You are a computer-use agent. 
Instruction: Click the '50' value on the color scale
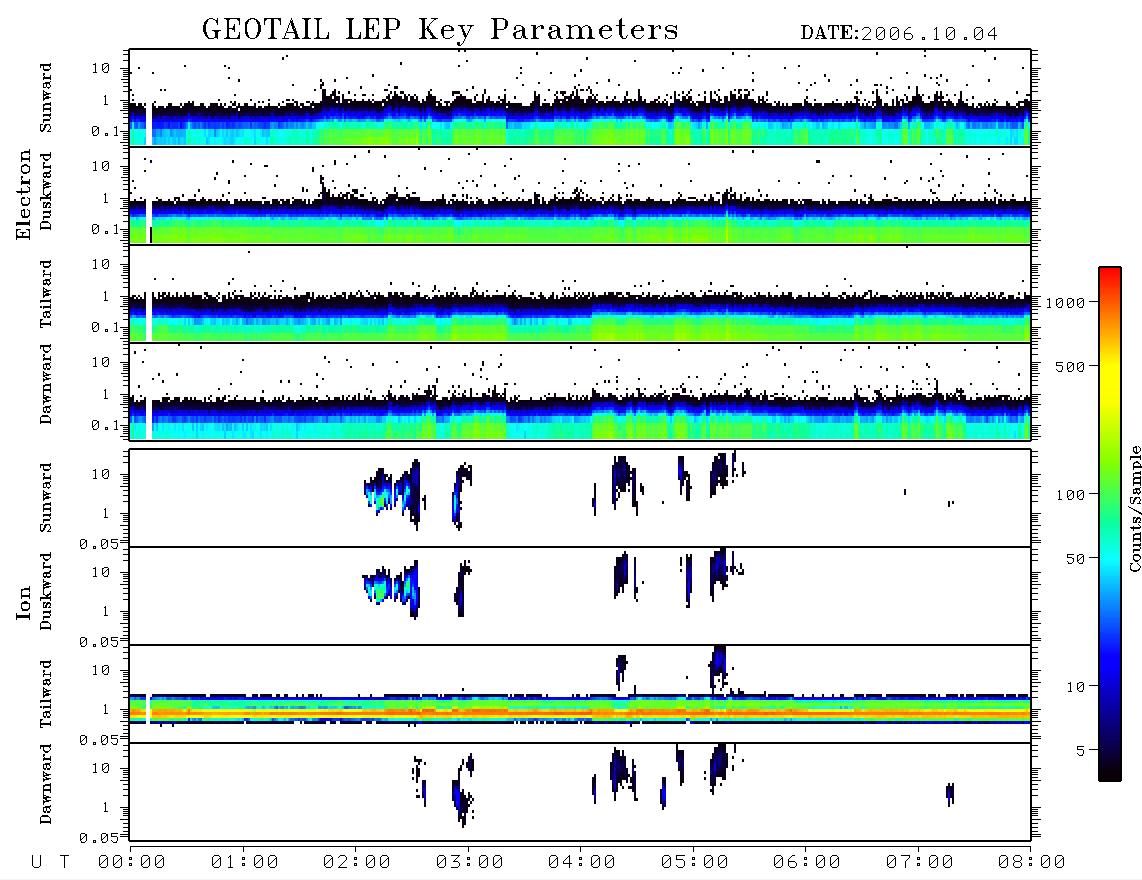click(x=1075, y=559)
